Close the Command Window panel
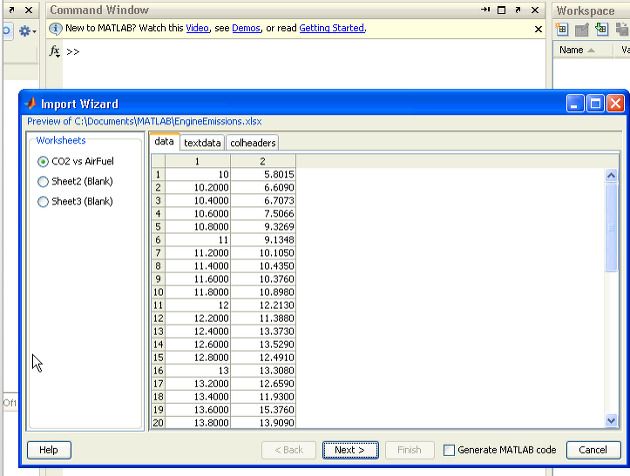 (535, 10)
